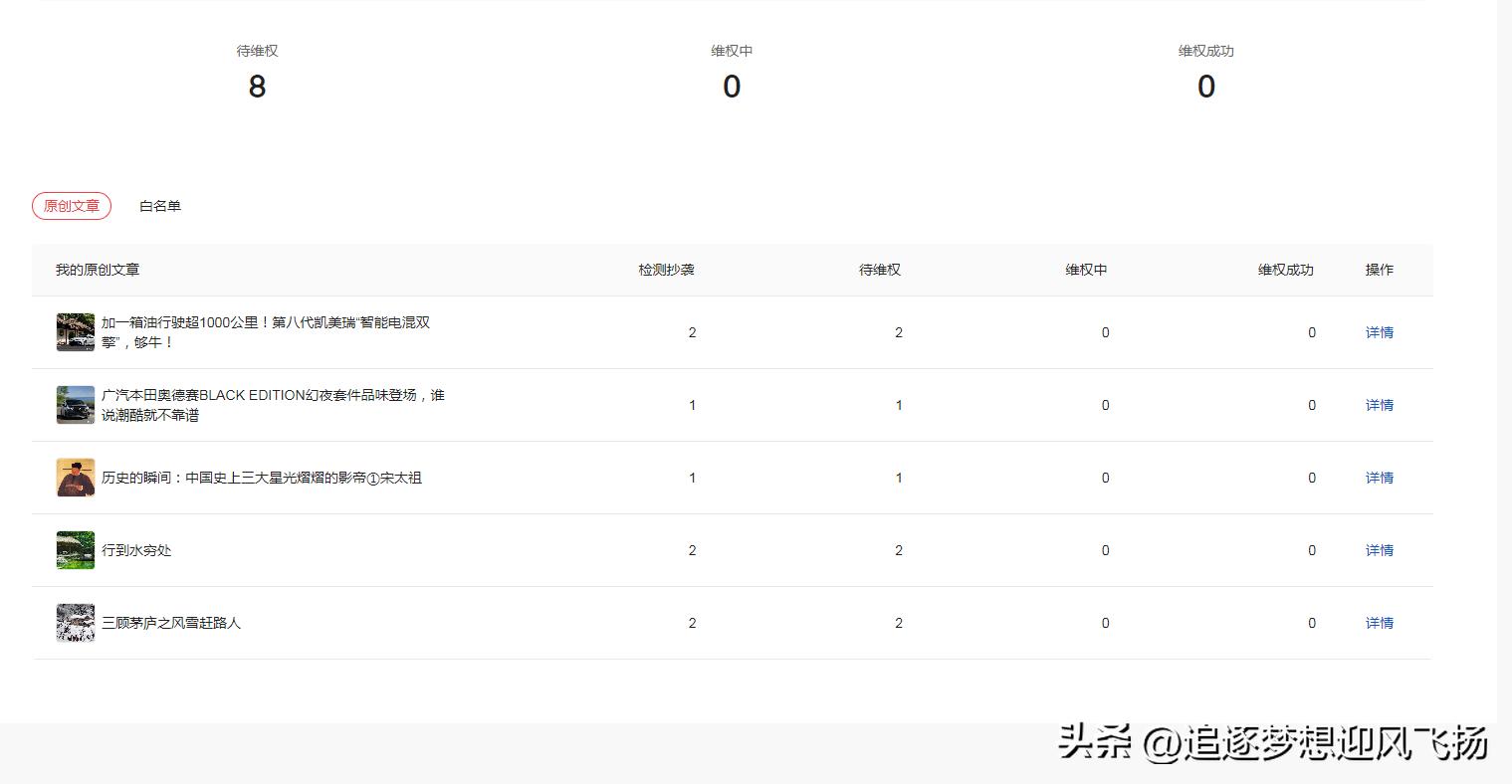Open 详情 for the 凯美瑞 article
Screen dimensions: 1512x784
(x=1379, y=332)
